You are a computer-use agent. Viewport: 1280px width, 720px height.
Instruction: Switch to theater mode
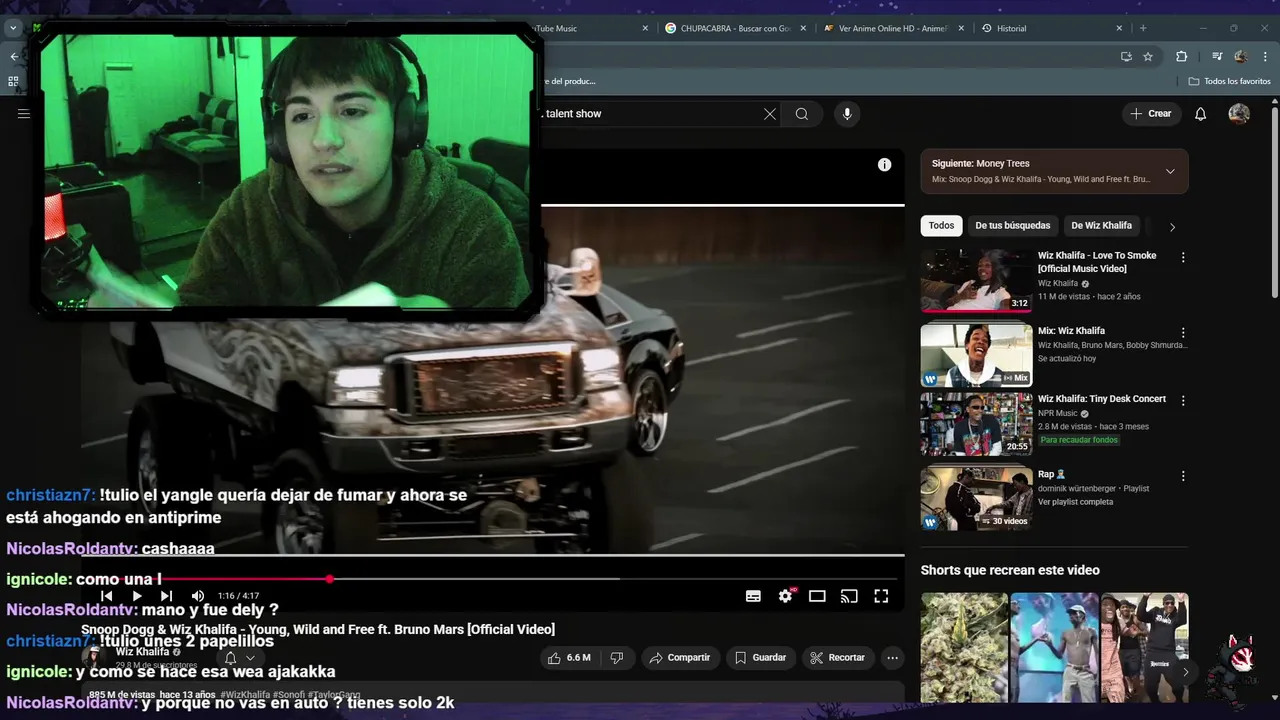coord(817,596)
